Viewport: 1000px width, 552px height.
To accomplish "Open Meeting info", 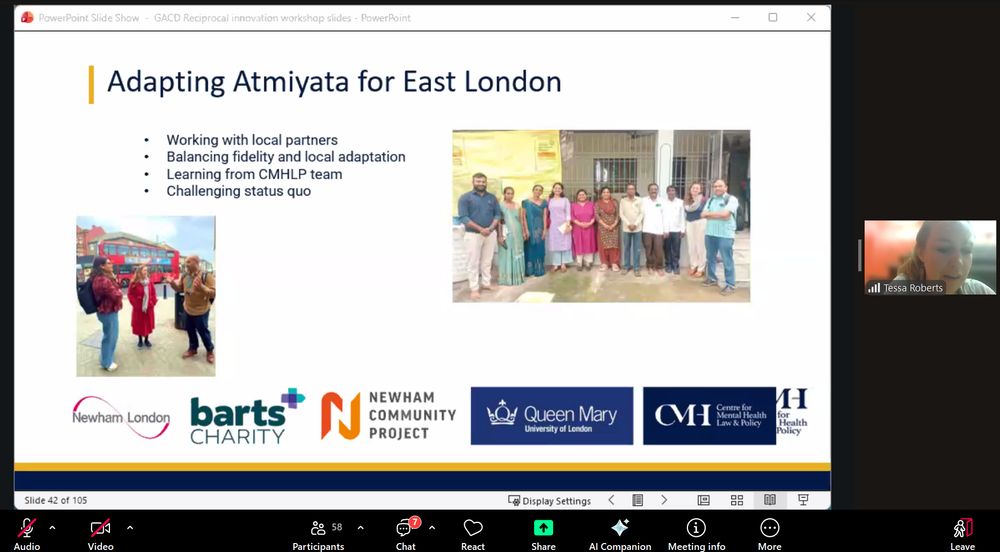I will coord(696,534).
